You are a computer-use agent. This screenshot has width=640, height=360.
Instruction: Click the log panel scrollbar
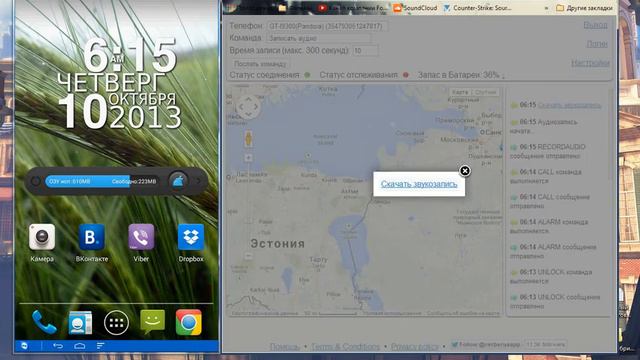coord(611,135)
